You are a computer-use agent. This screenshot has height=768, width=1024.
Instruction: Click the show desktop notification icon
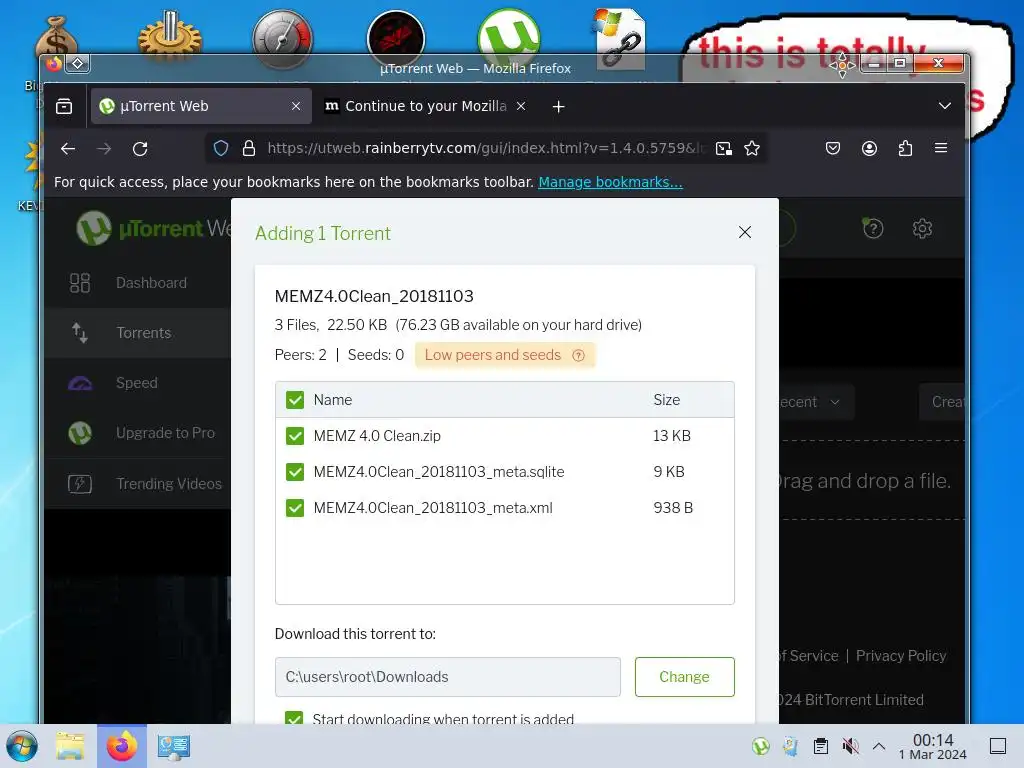[998, 746]
